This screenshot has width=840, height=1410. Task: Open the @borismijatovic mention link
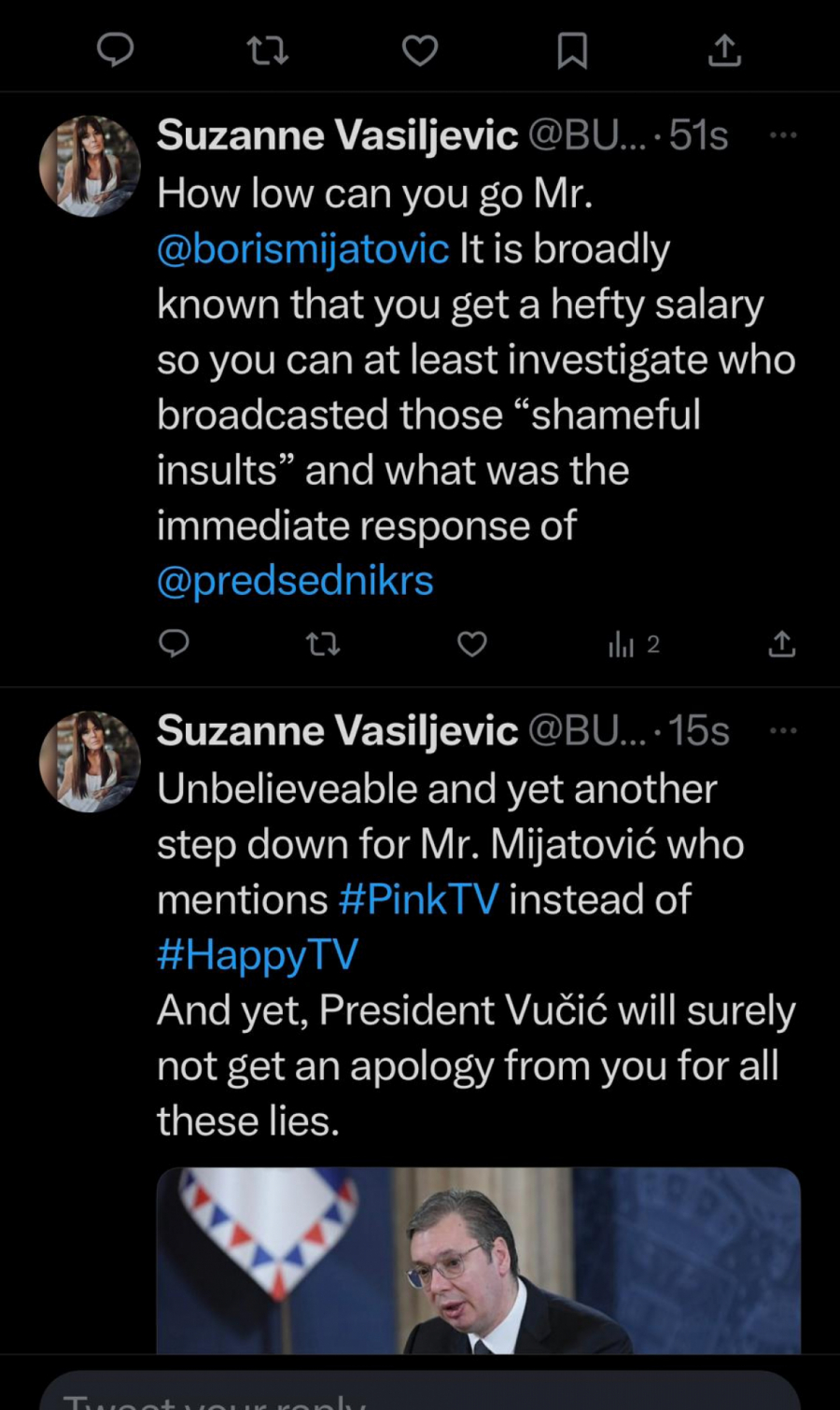303,249
